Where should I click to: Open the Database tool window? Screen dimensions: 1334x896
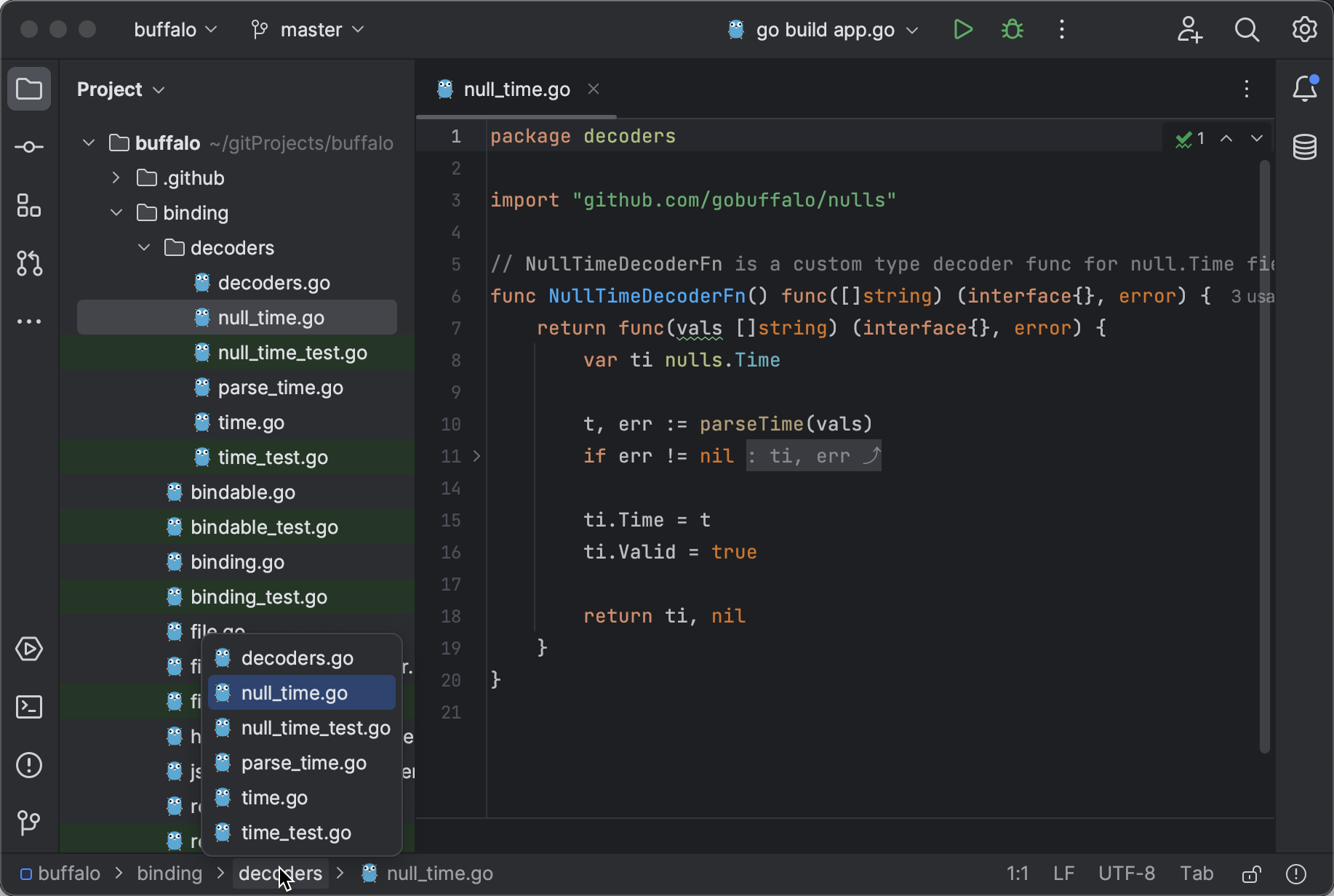[1304, 147]
